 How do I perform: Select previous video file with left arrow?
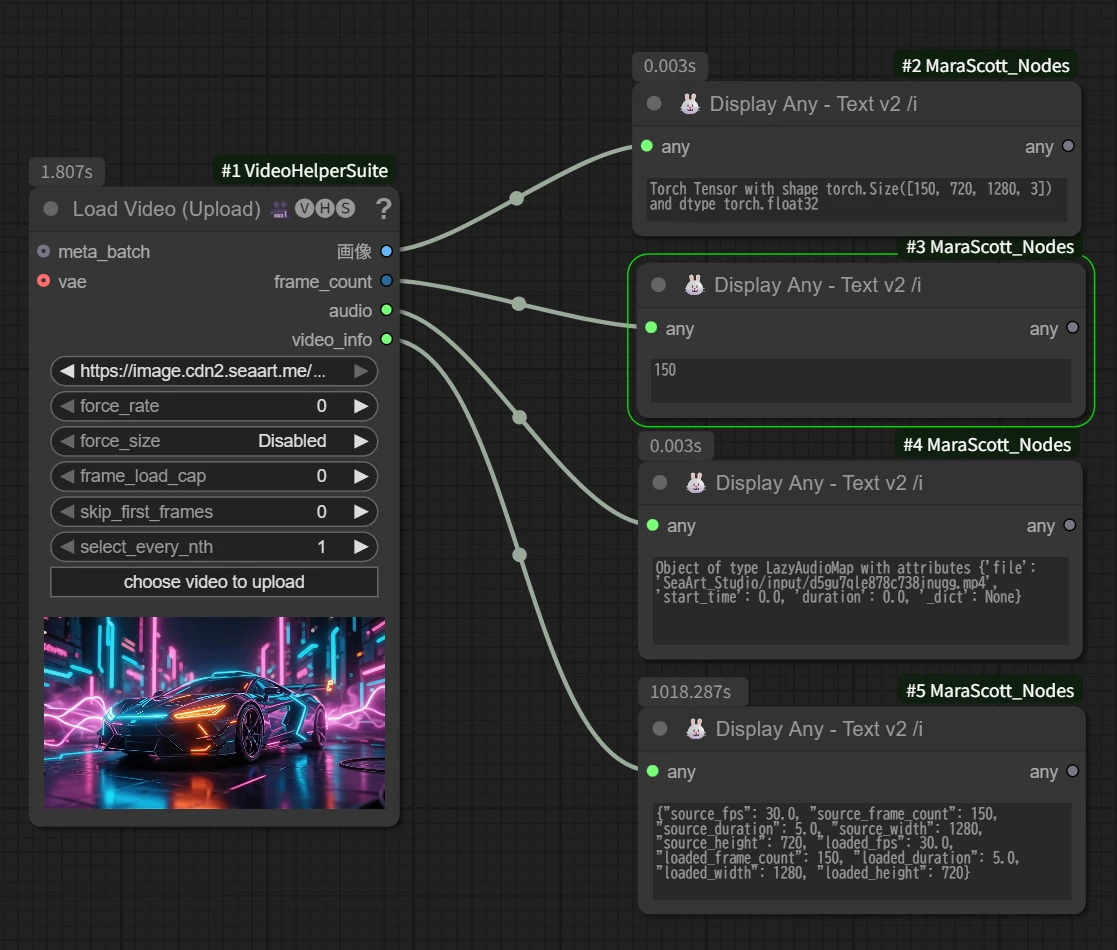point(67,371)
